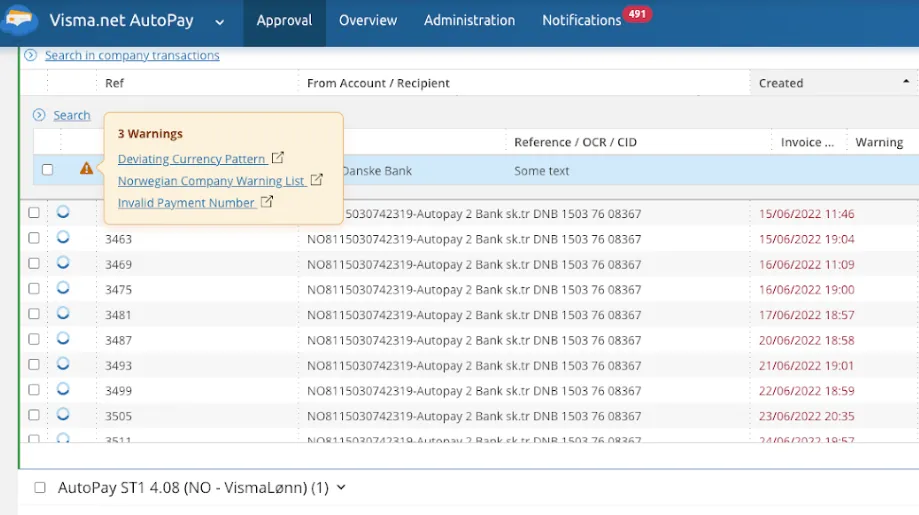Image resolution: width=919 pixels, height=515 pixels.
Task: Sort by the Ref column header
Action: pyautogui.click(x=114, y=83)
